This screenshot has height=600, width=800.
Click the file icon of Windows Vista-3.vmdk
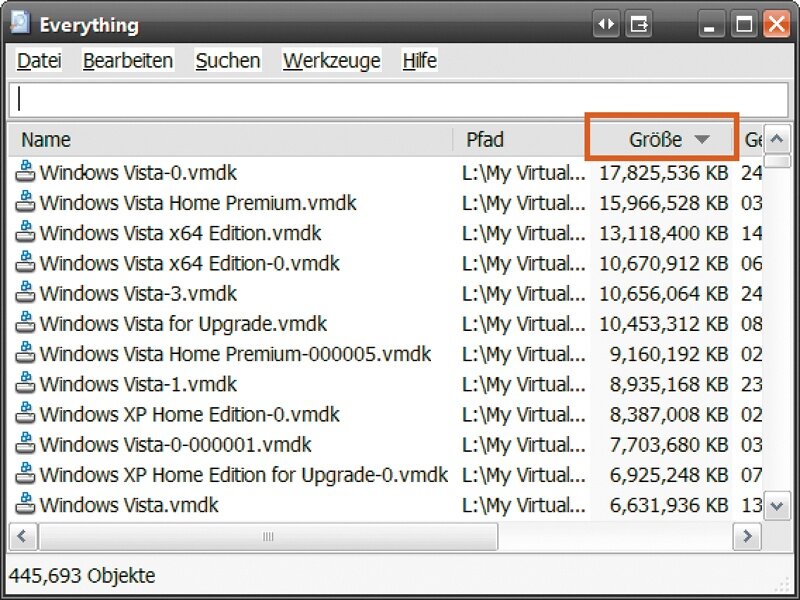pos(25,294)
